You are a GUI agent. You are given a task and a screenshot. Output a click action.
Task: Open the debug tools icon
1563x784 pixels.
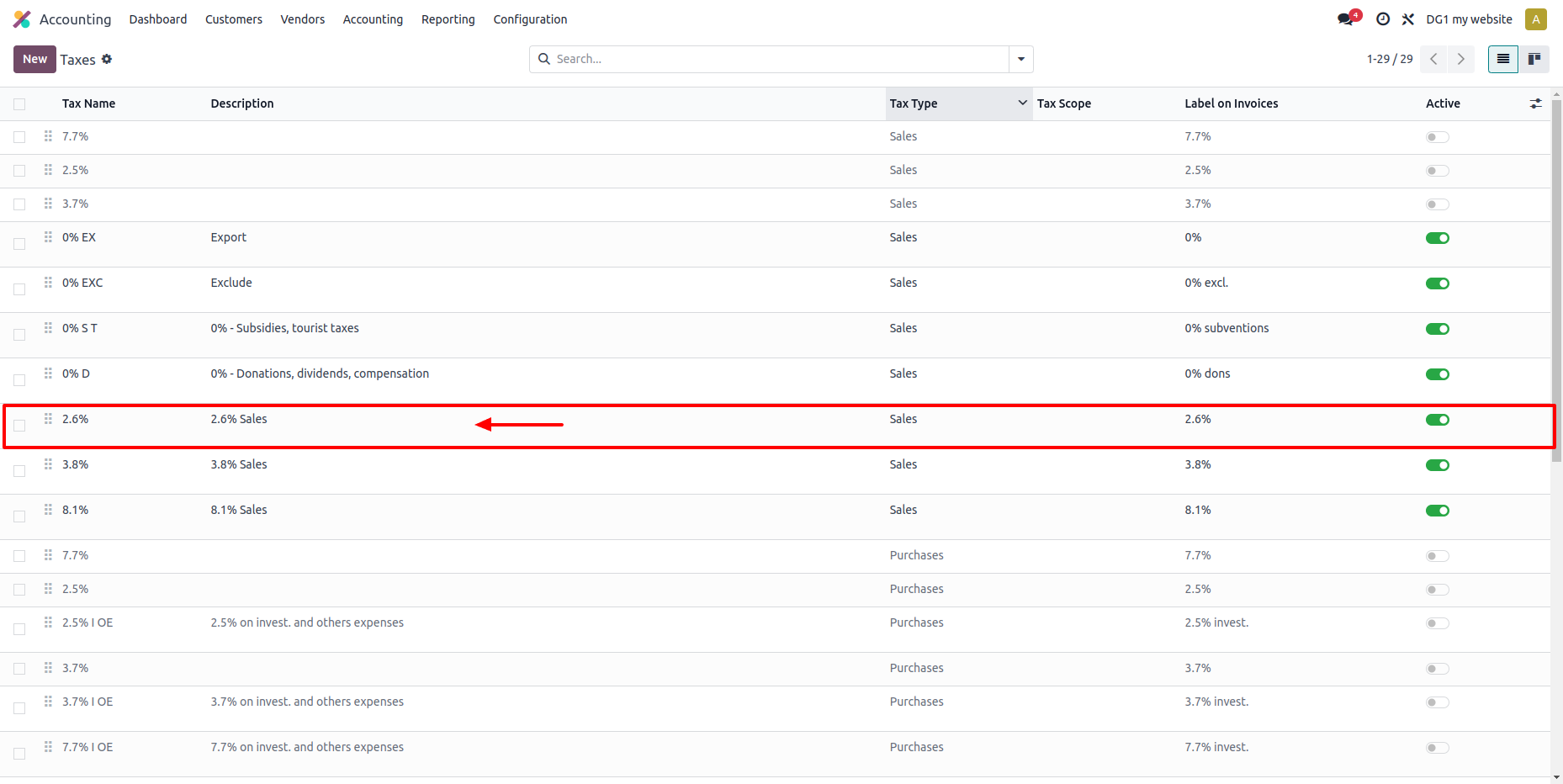pyautogui.click(x=1407, y=19)
